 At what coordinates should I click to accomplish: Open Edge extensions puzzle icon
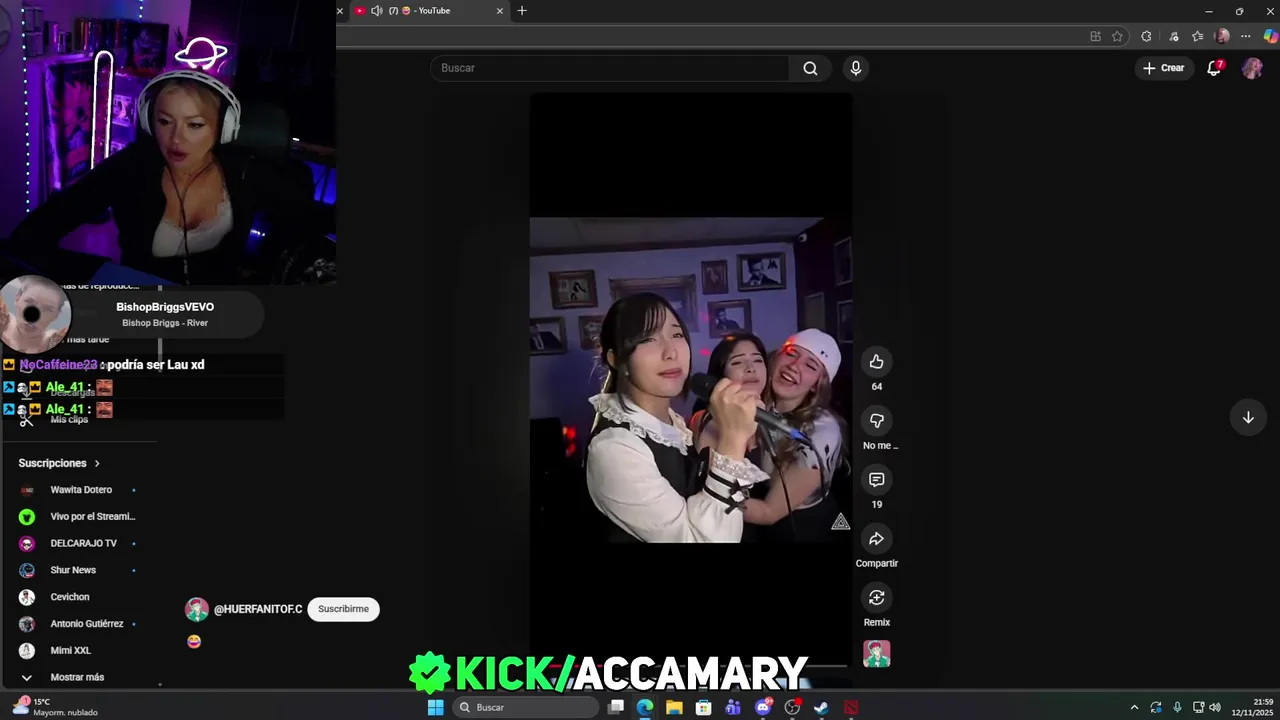coord(1146,36)
